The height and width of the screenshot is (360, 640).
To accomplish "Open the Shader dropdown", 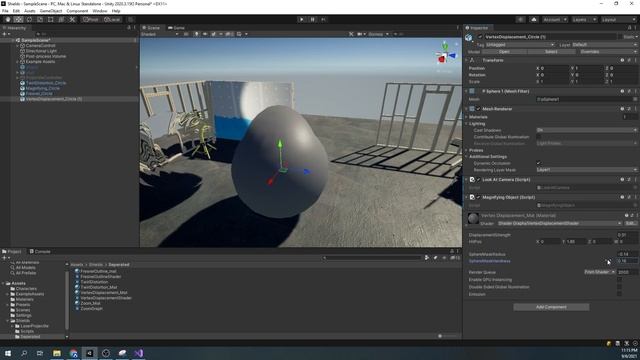I will [x=560, y=223].
